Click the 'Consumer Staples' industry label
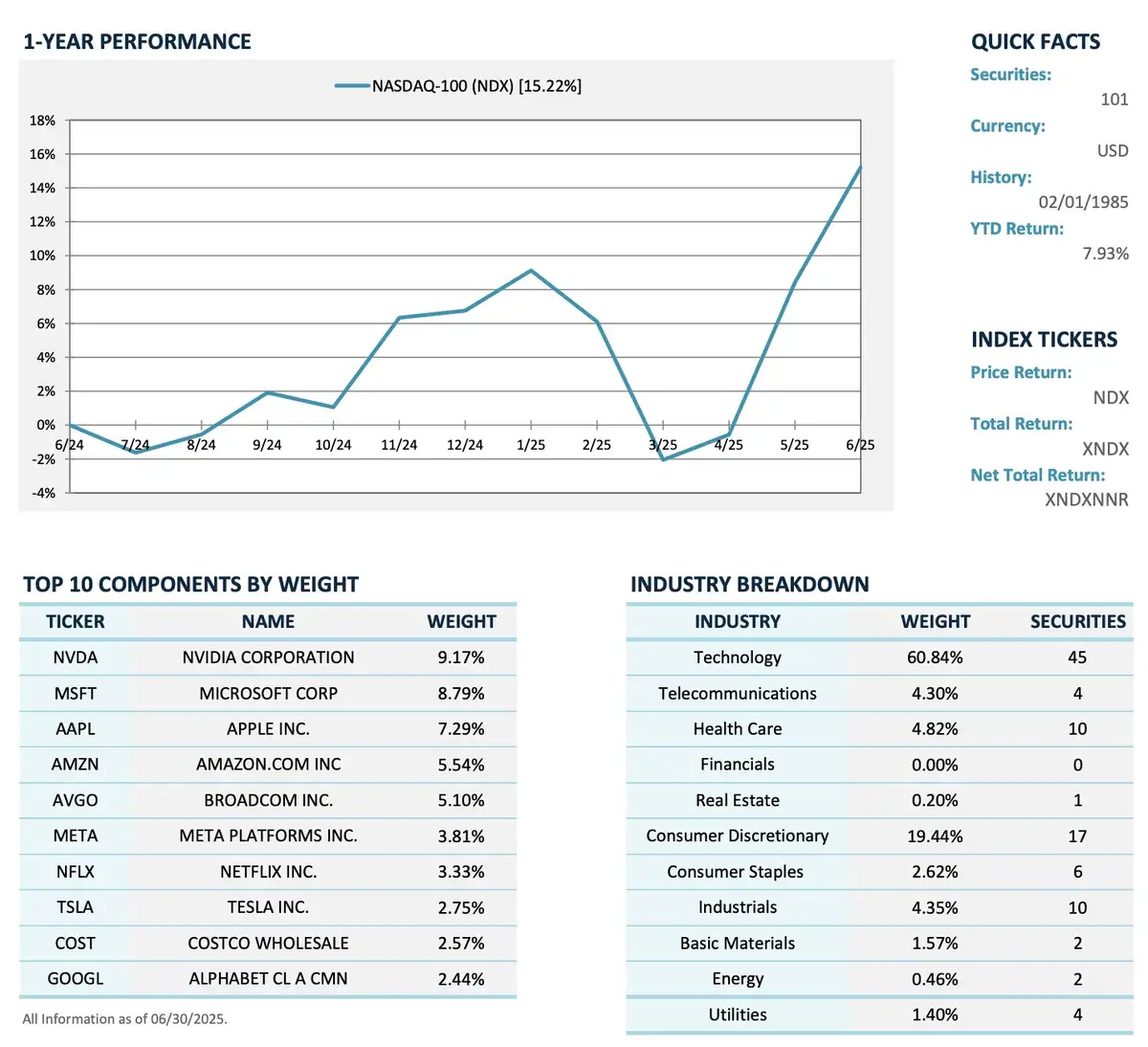 (x=736, y=873)
